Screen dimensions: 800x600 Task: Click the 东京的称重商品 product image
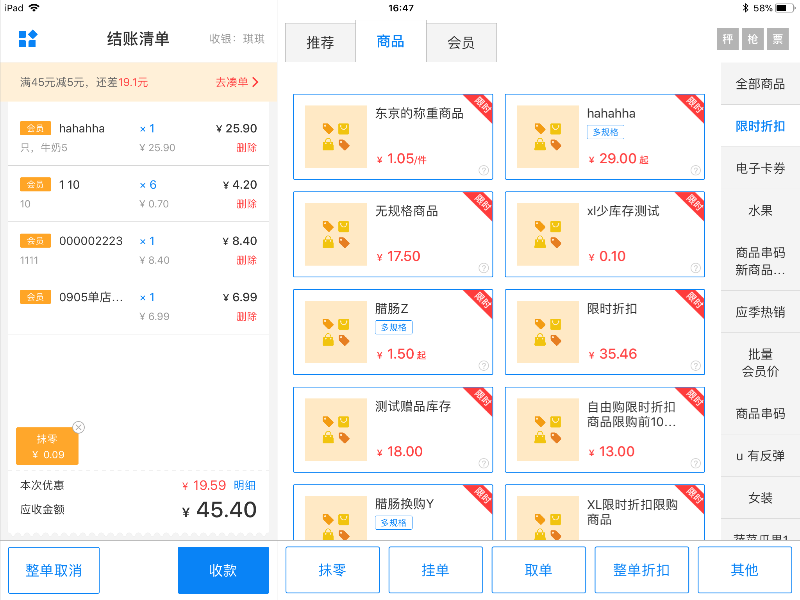[336, 137]
